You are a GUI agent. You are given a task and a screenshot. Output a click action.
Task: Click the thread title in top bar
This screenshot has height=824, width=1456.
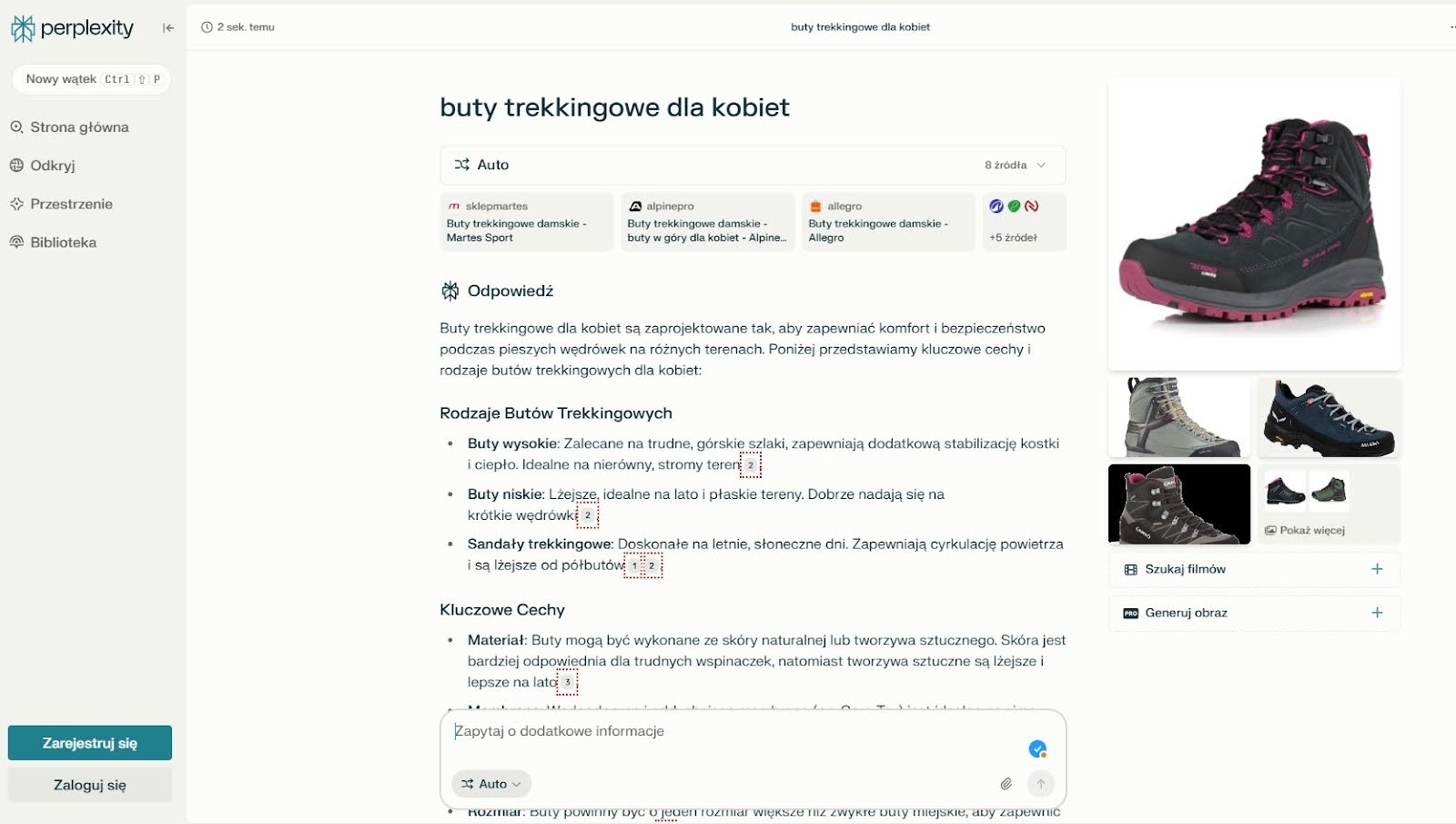[860, 27]
